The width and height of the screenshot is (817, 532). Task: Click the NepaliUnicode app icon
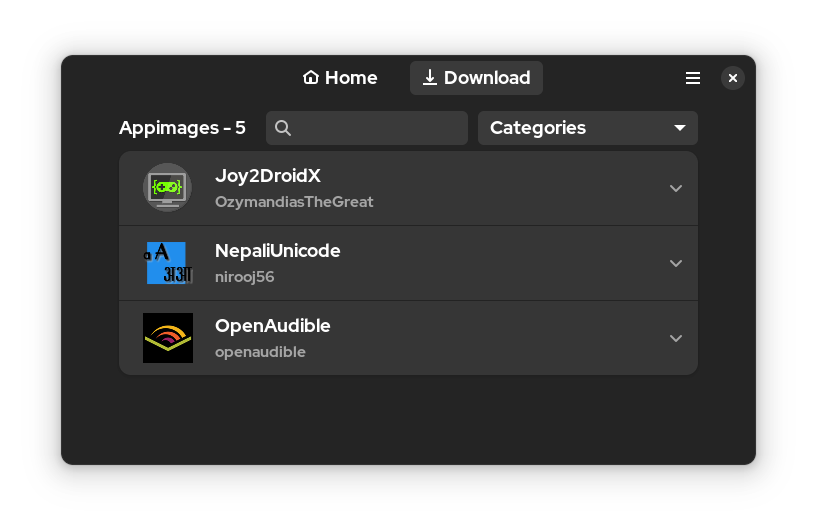pos(168,263)
